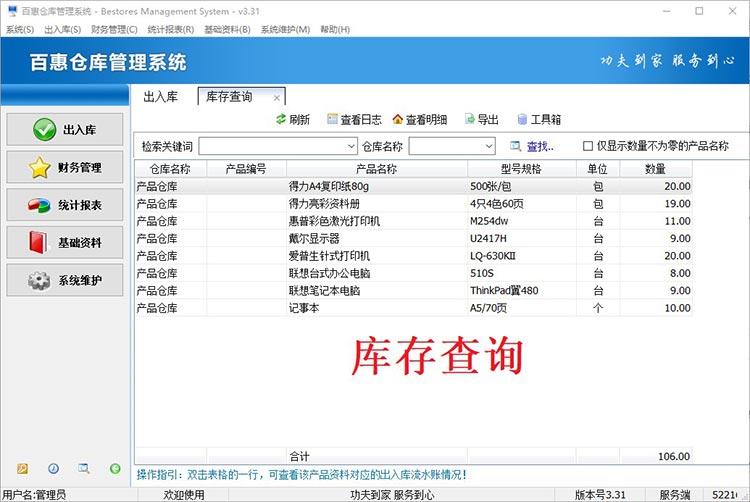The width and height of the screenshot is (750, 502).
Task: Close the 库存查询 tab with its X
Action: click(276, 98)
